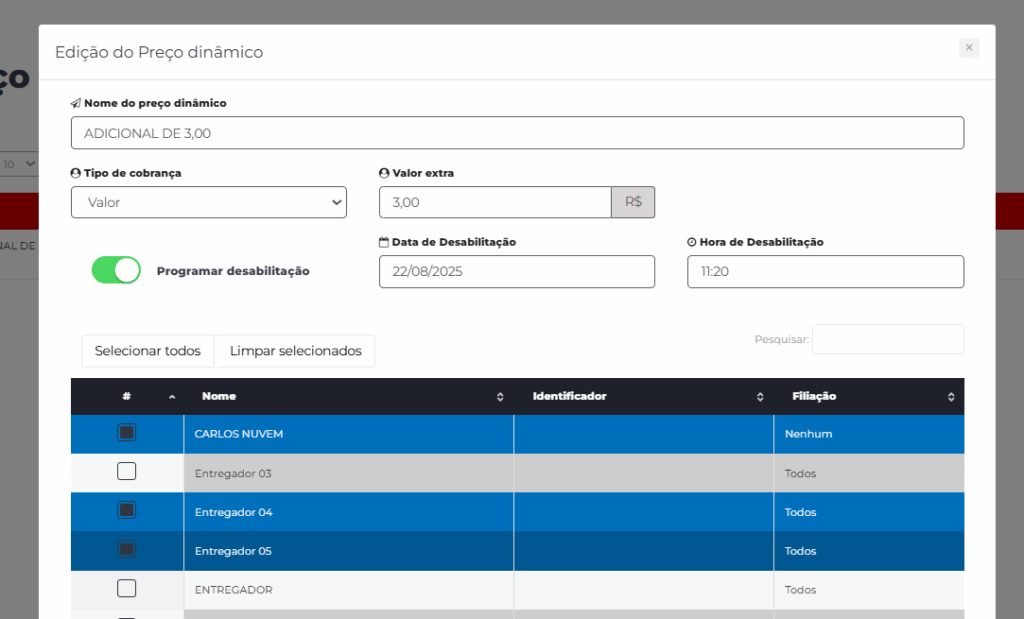The width and height of the screenshot is (1024, 619).
Task: Sort by Filiação column sort arrows
Action: pos(951,397)
